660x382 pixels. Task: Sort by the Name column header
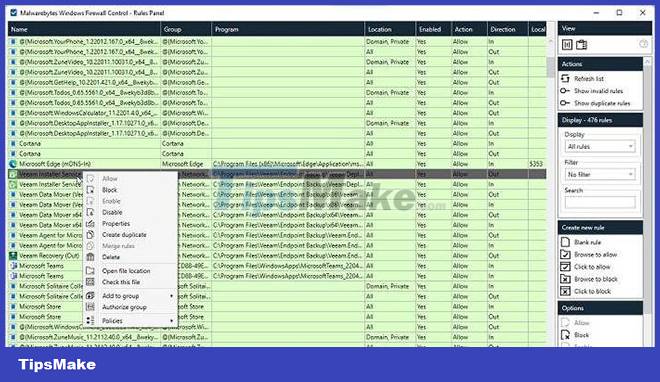(x=84, y=29)
